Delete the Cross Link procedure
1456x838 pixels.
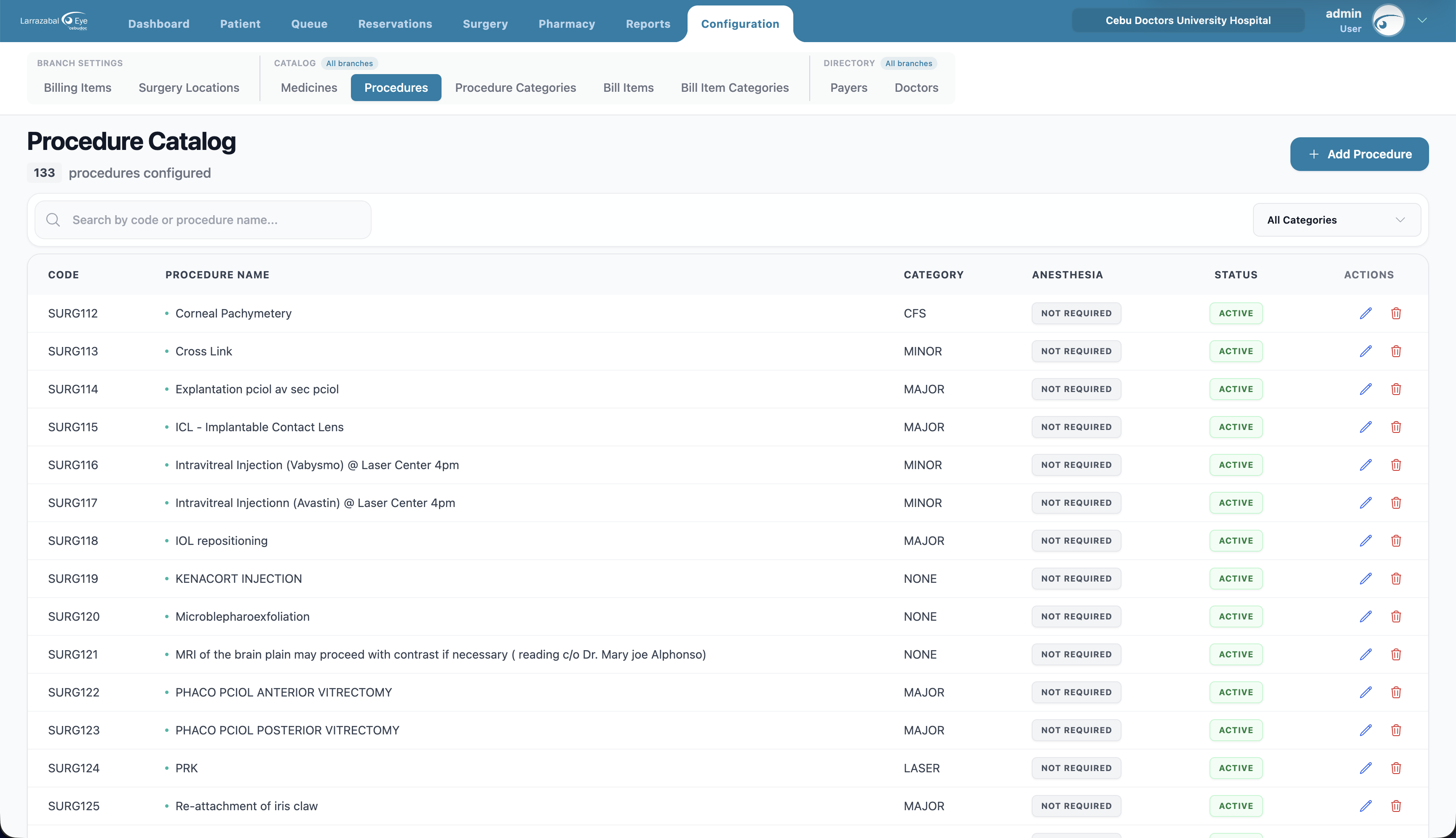(1396, 351)
